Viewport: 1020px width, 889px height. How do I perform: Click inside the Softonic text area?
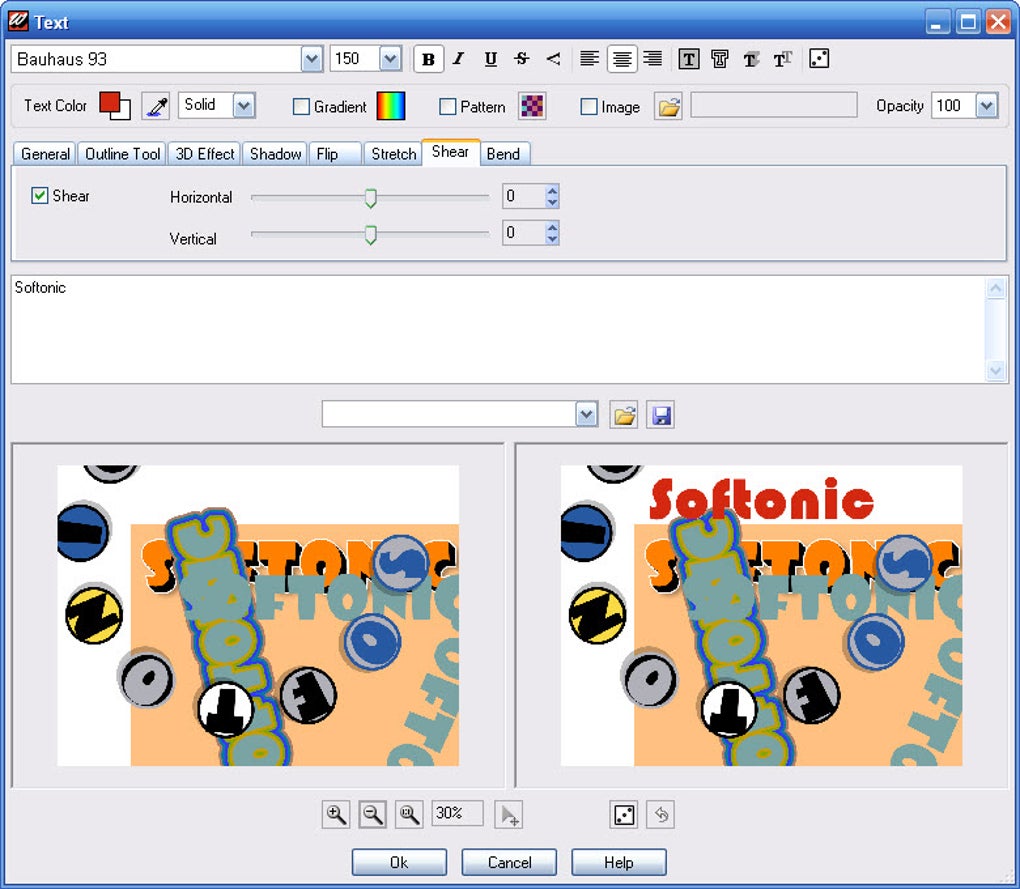[x=499, y=329]
